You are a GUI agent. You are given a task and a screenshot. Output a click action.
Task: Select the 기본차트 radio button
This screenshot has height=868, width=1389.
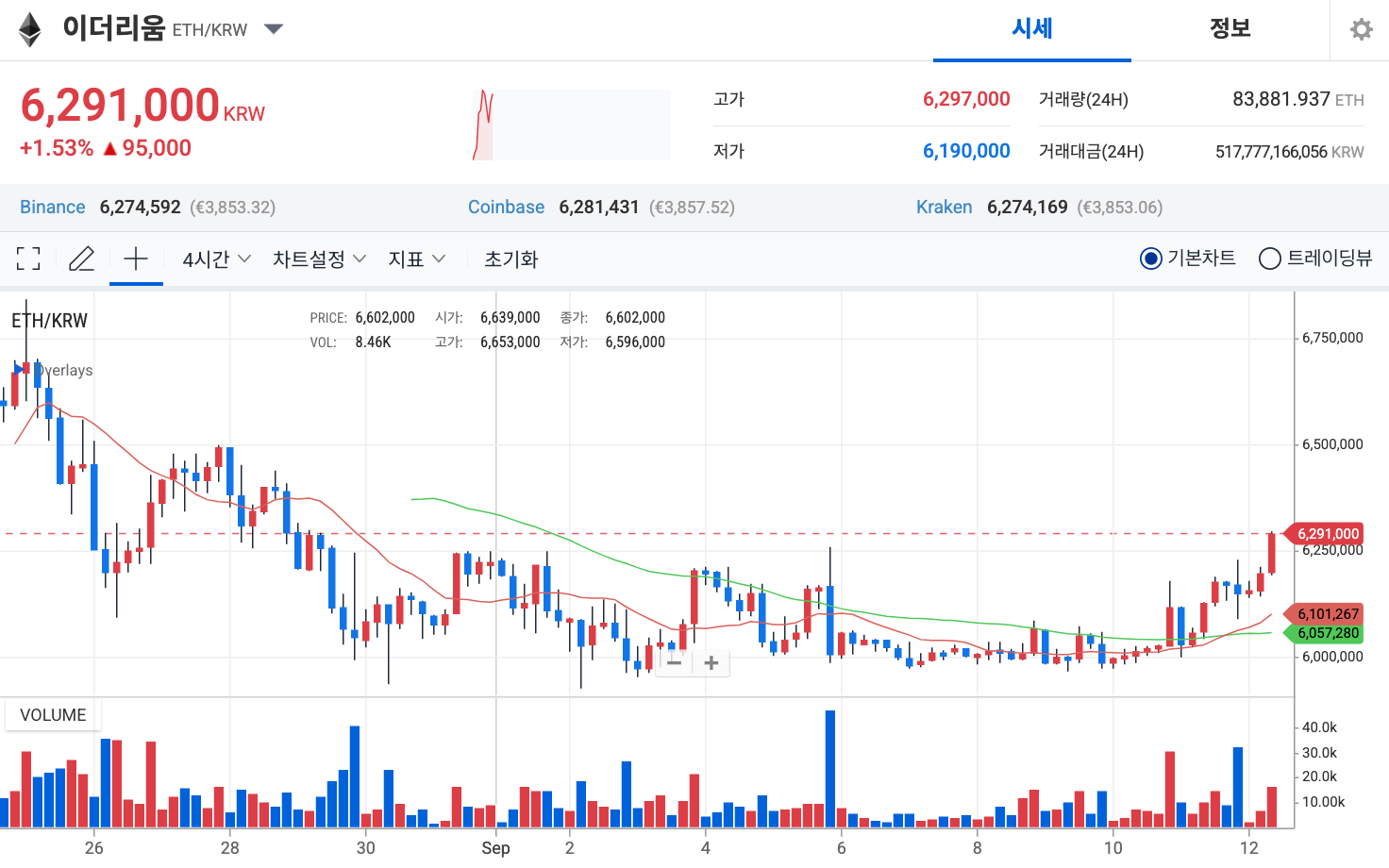[1149, 258]
